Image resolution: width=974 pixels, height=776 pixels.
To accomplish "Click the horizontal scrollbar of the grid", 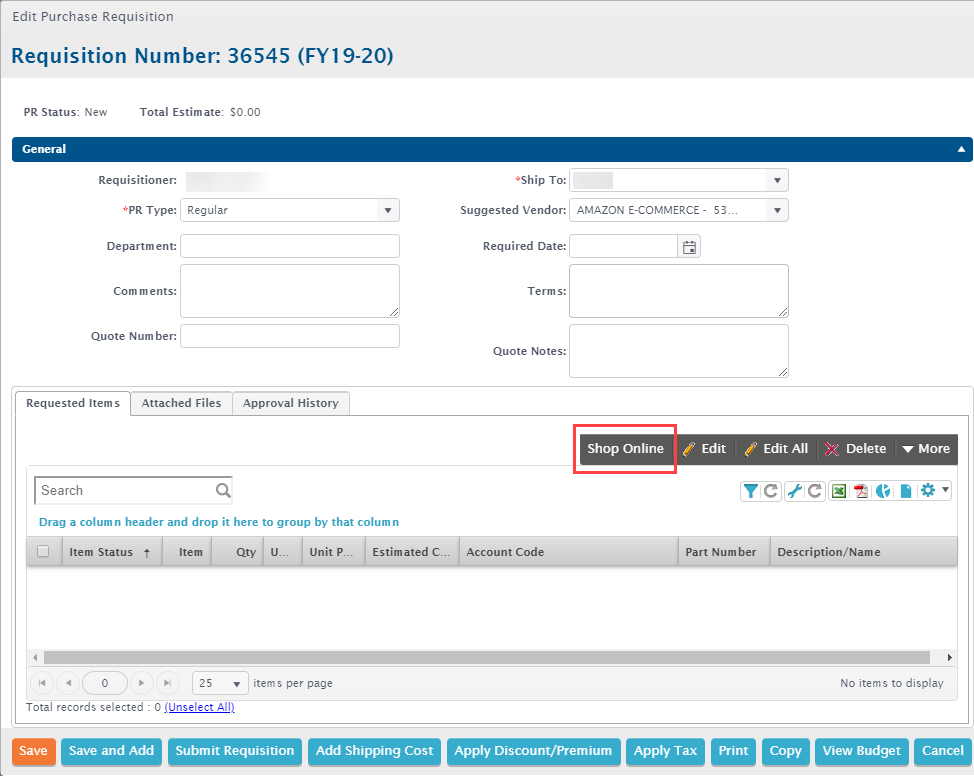I will coord(487,657).
